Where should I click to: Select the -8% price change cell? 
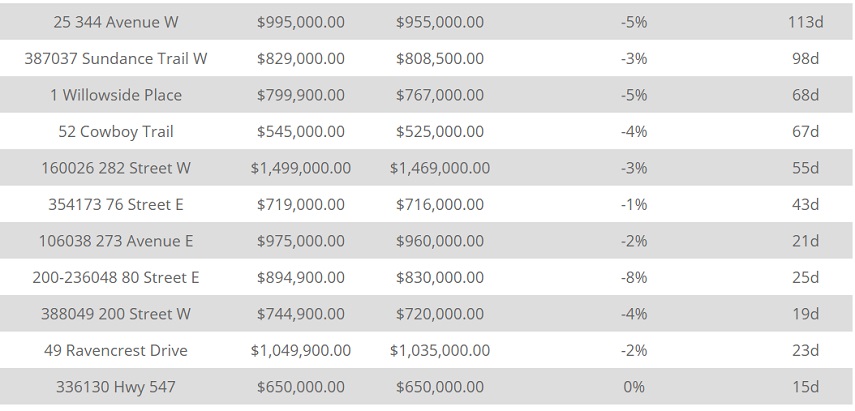click(634, 277)
